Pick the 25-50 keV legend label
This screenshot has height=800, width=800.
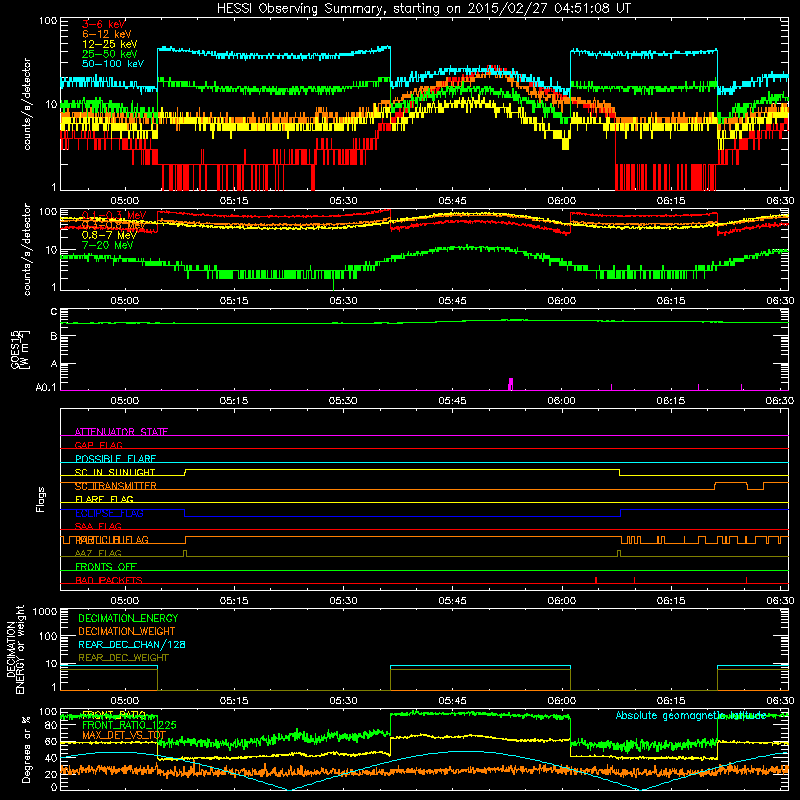tap(109, 54)
